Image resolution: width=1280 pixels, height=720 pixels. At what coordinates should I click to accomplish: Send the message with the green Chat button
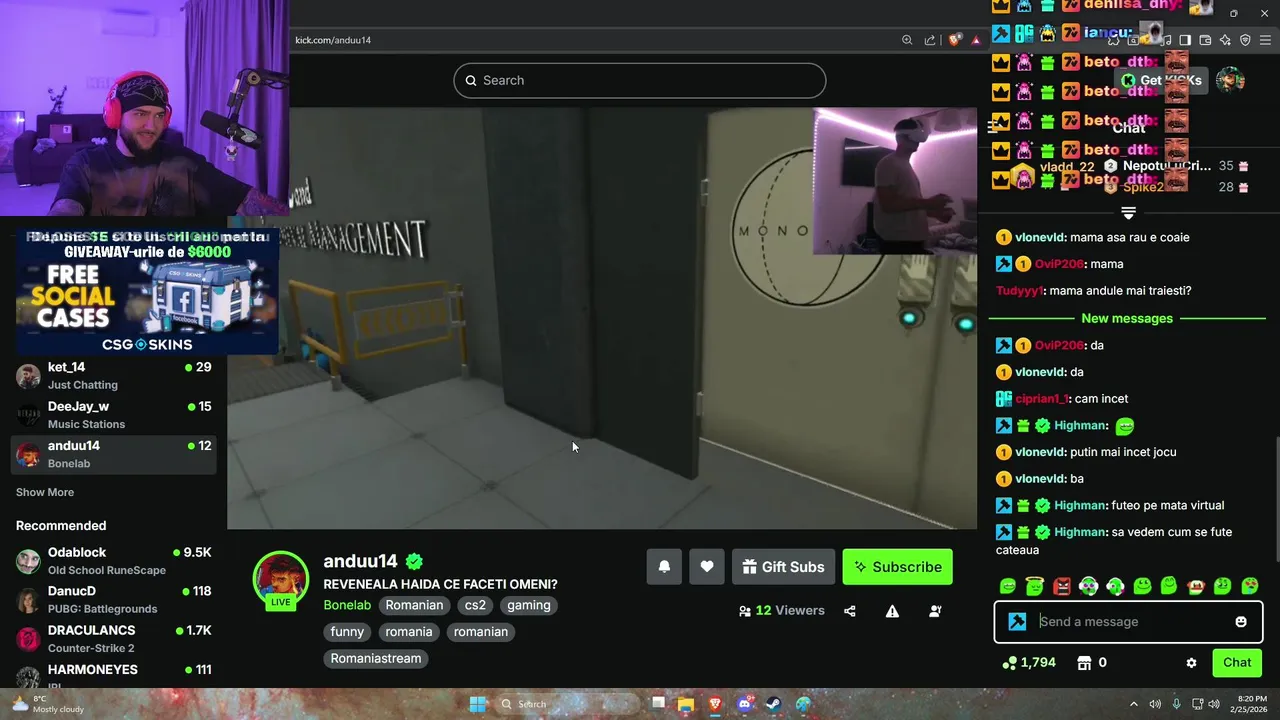pos(1237,662)
